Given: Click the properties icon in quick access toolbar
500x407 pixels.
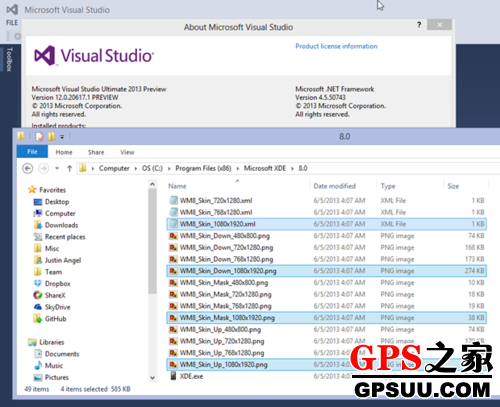Looking at the screenshot, I should 40,136.
